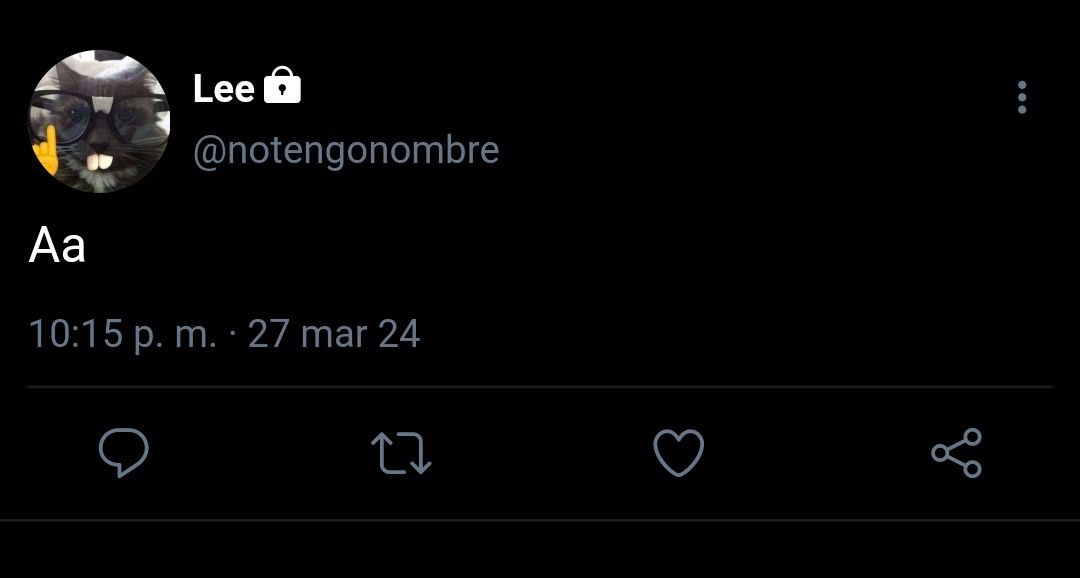
Task: Expand the three-dot more options menu
Action: click(x=1021, y=97)
